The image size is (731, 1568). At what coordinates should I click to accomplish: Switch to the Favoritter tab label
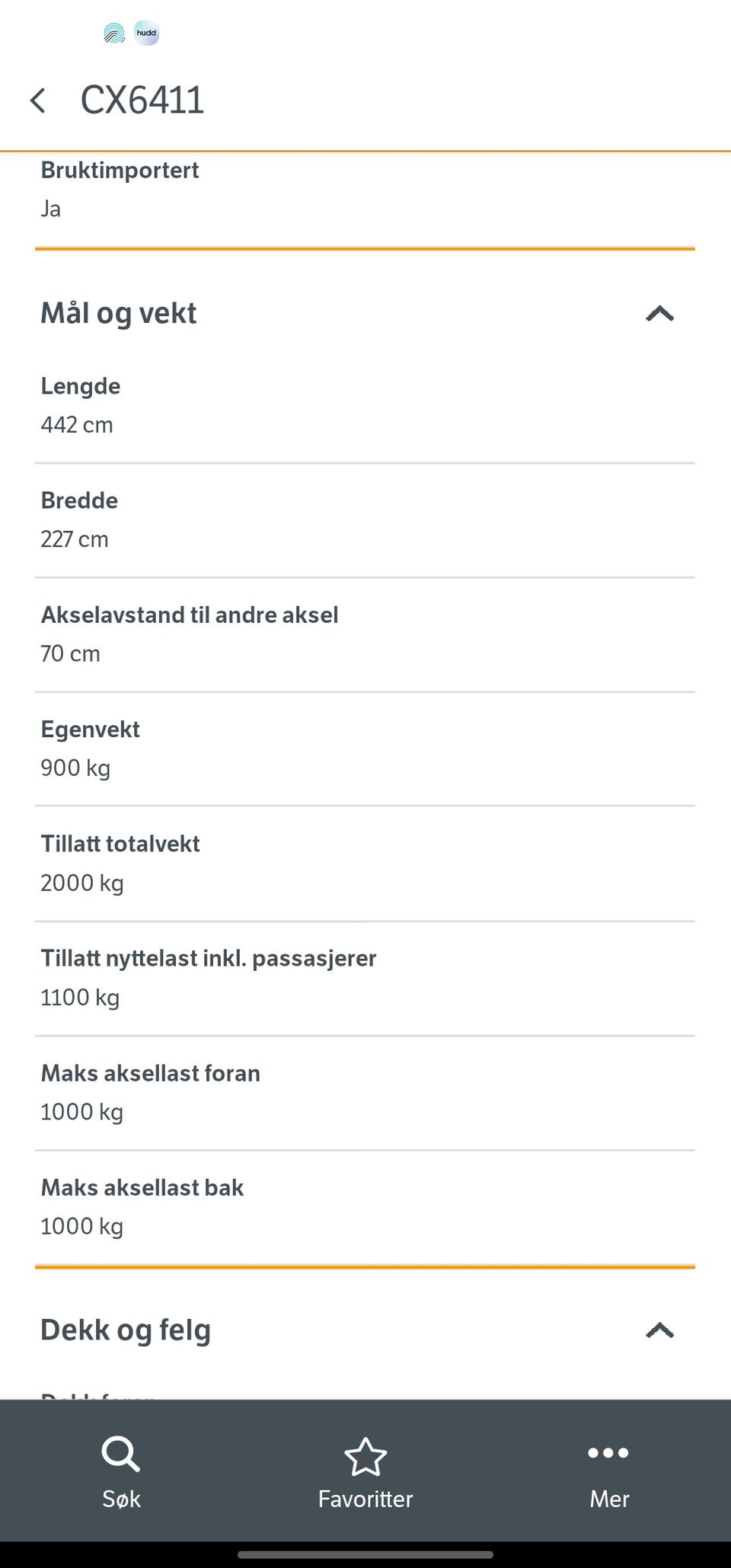365,1499
